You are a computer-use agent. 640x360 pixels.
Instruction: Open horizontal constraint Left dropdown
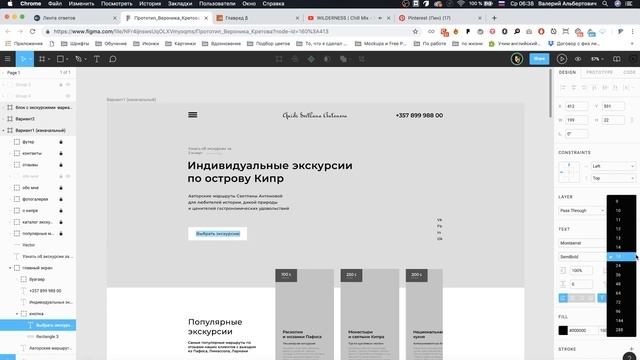(613, 166)
